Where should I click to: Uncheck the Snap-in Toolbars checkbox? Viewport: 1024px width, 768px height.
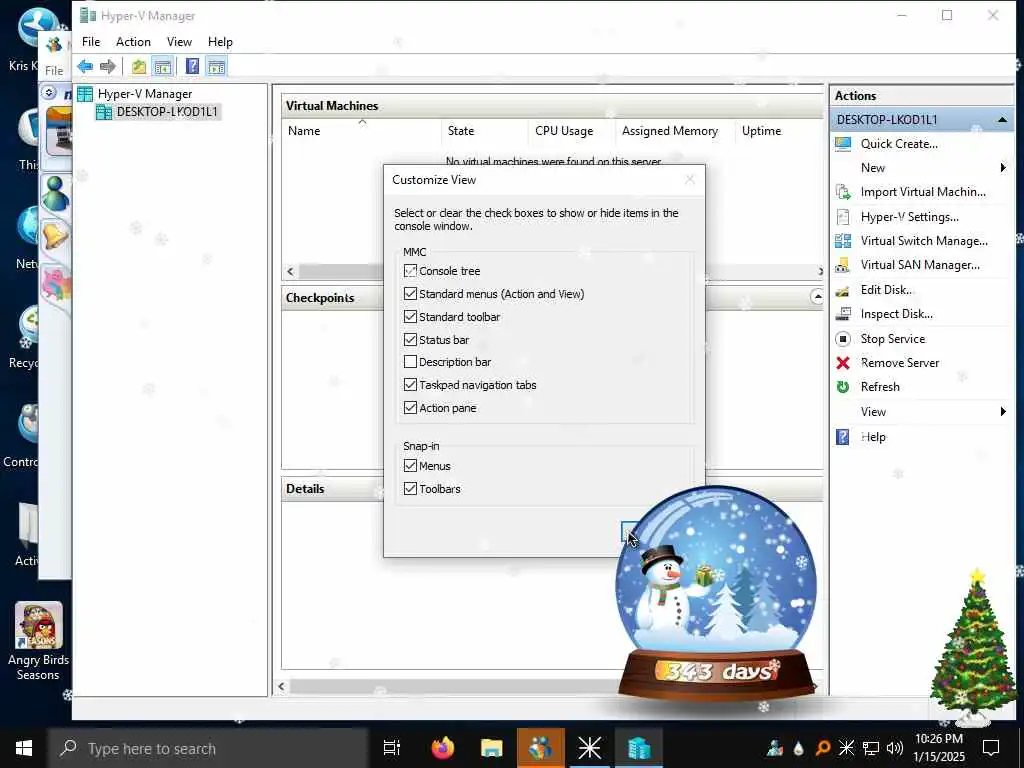point(410,488)
